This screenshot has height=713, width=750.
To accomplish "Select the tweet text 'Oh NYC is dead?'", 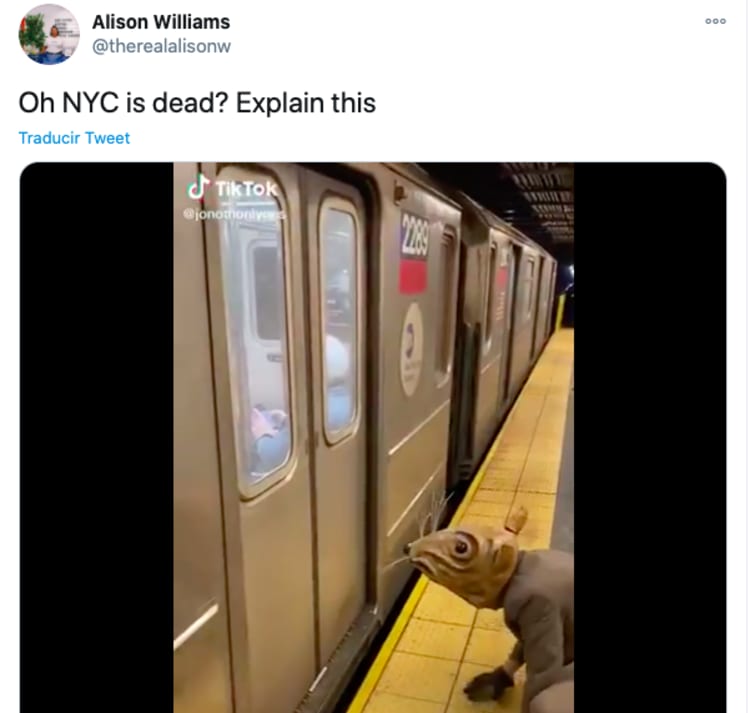I will pyautogui.click(x=123, y=103).
